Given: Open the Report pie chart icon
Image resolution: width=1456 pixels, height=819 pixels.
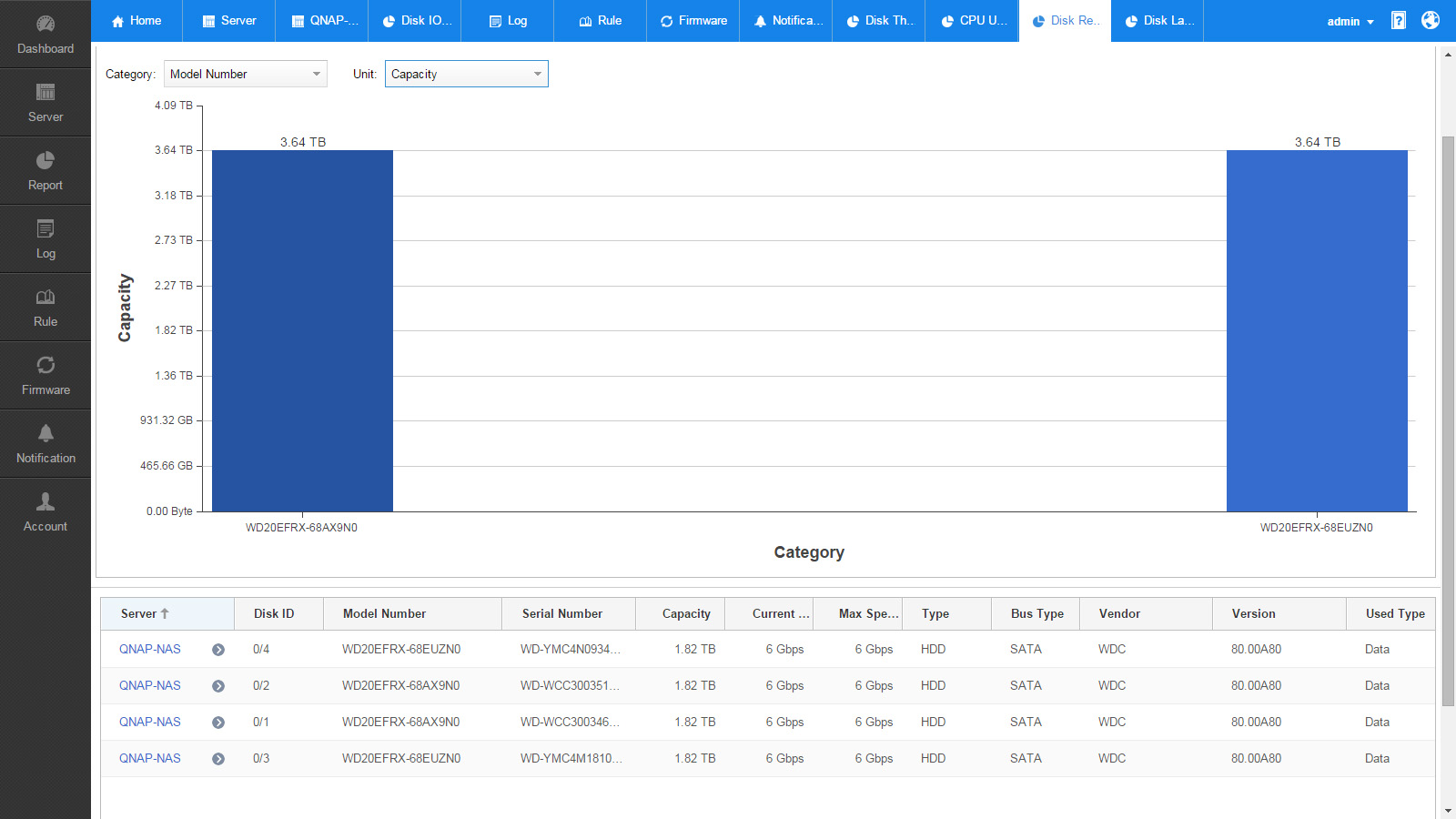Looking at the screenshot, I should pos(45,160).
